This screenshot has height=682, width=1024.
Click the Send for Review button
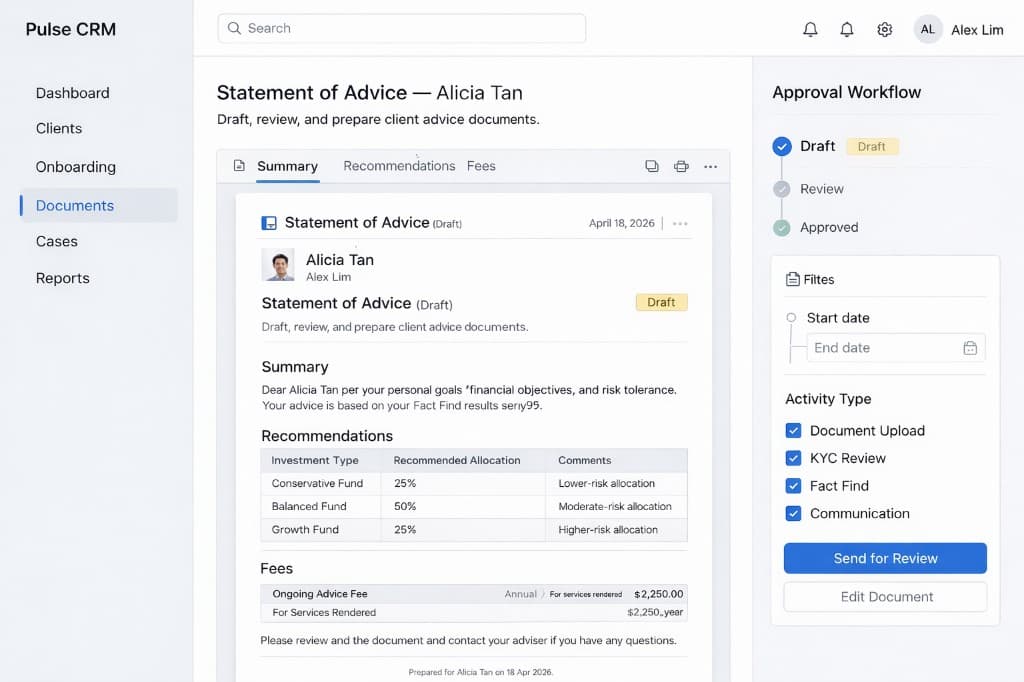coord(884,558)
